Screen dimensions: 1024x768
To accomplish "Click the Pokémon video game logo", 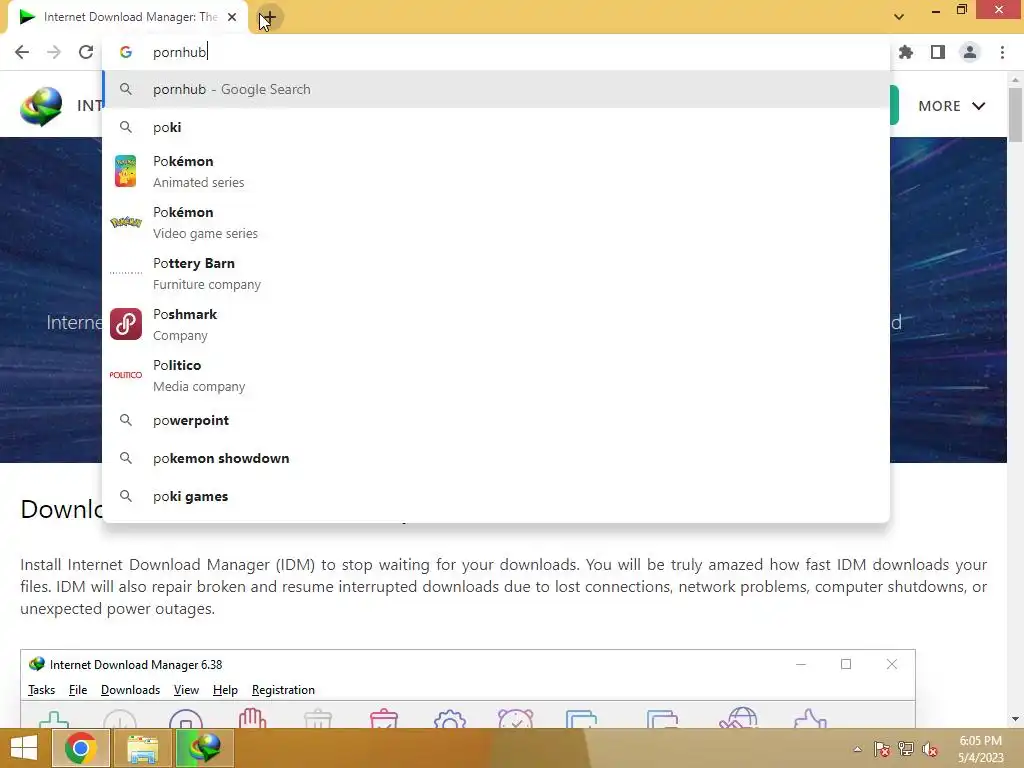I will (x=126, y=222).
